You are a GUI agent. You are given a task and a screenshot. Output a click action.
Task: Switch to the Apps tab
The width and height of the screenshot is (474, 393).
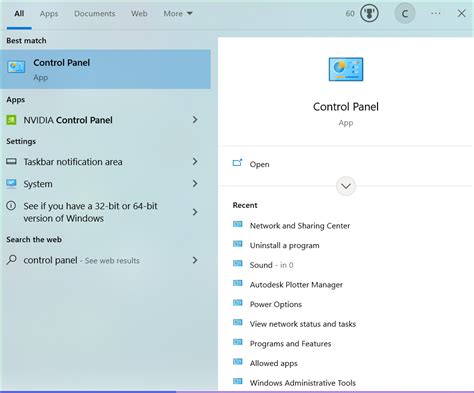(x=49, y=14)
